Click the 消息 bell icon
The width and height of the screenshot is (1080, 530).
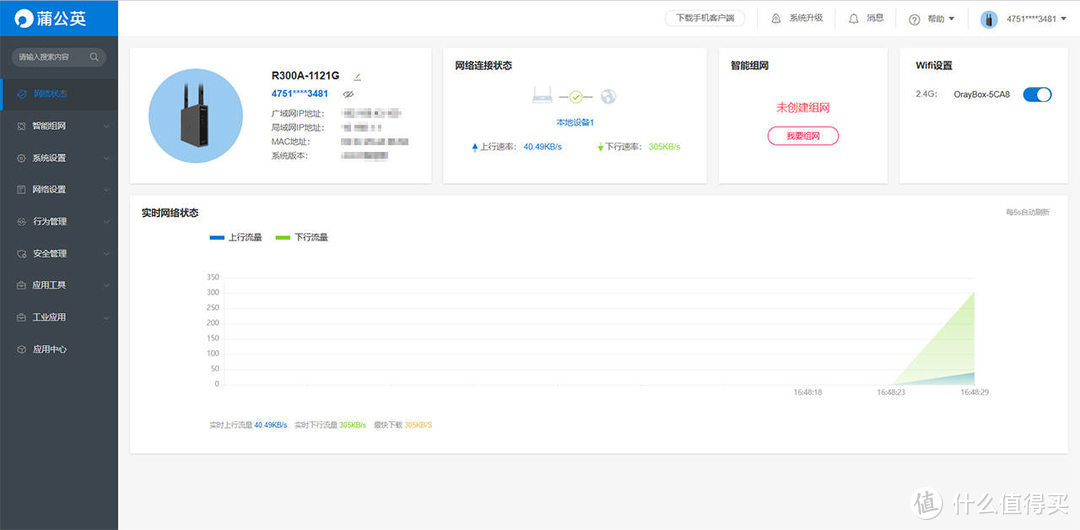click(853, 19)
